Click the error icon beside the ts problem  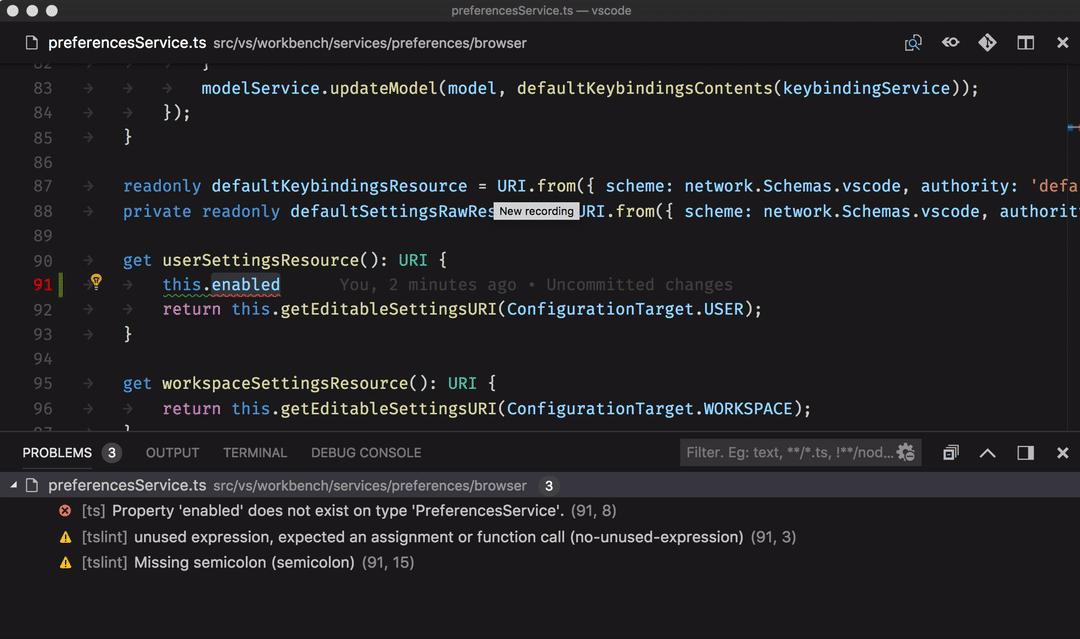click(x=64, y=510)
